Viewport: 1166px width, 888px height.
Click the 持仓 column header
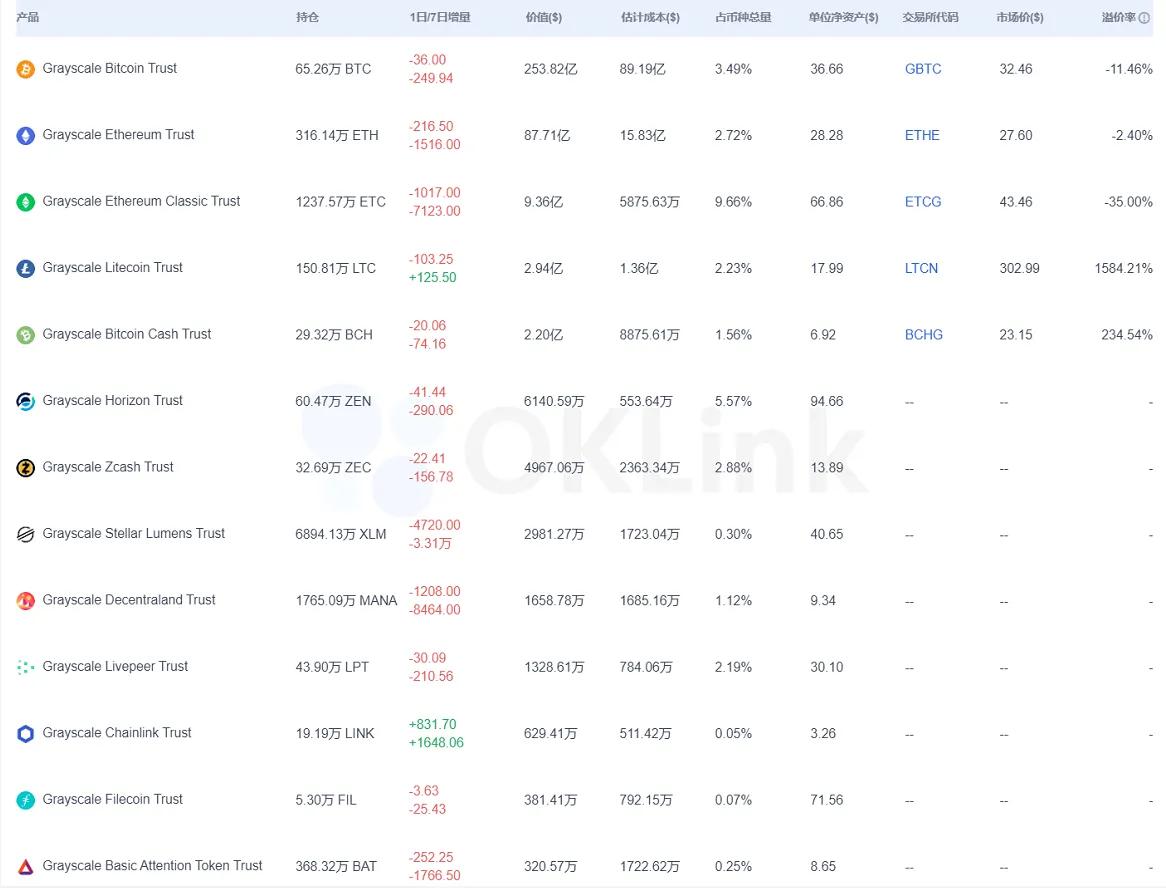pyautogui.click(x=307, y=17)
